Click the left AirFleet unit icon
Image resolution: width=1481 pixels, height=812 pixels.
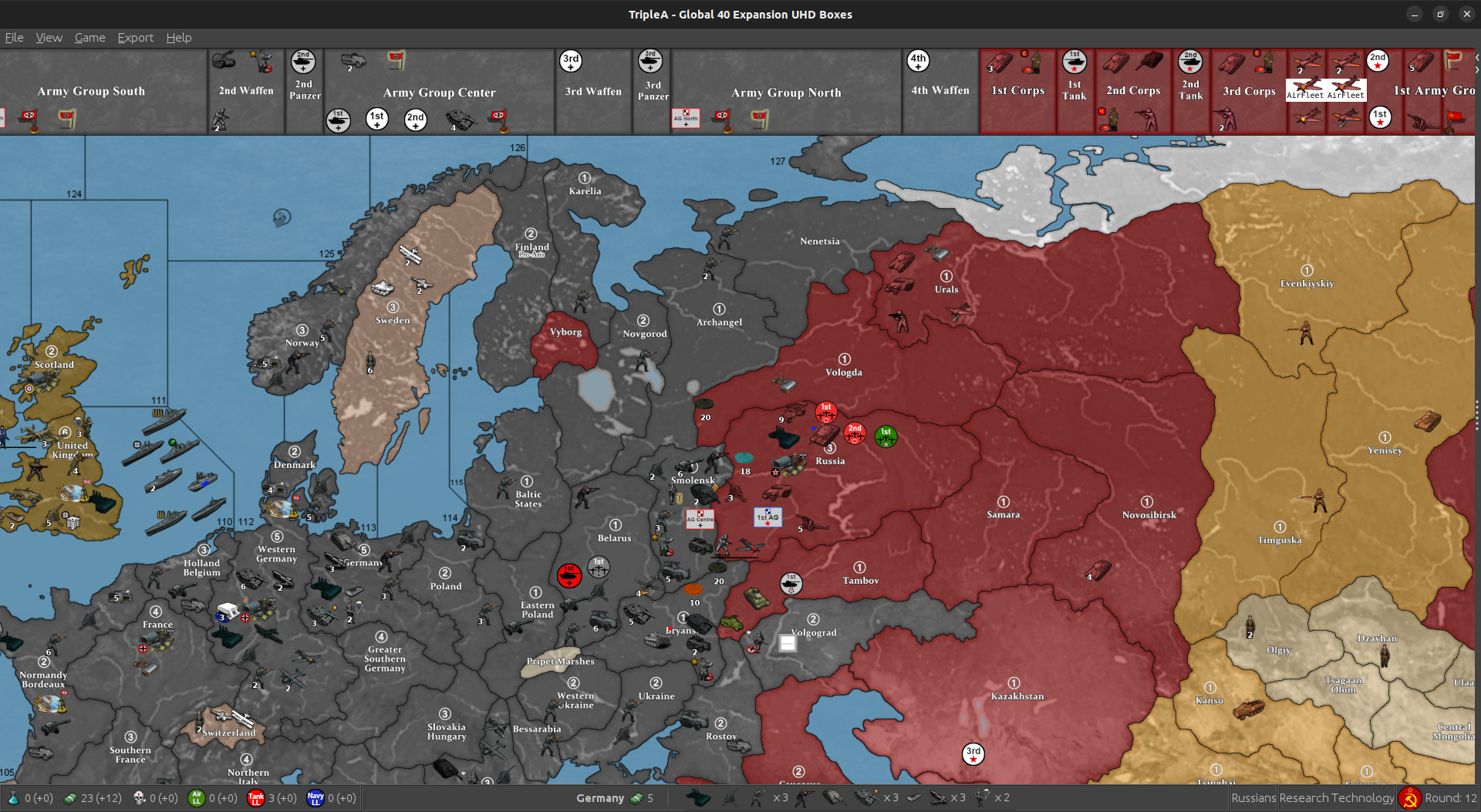[1305, 89]
